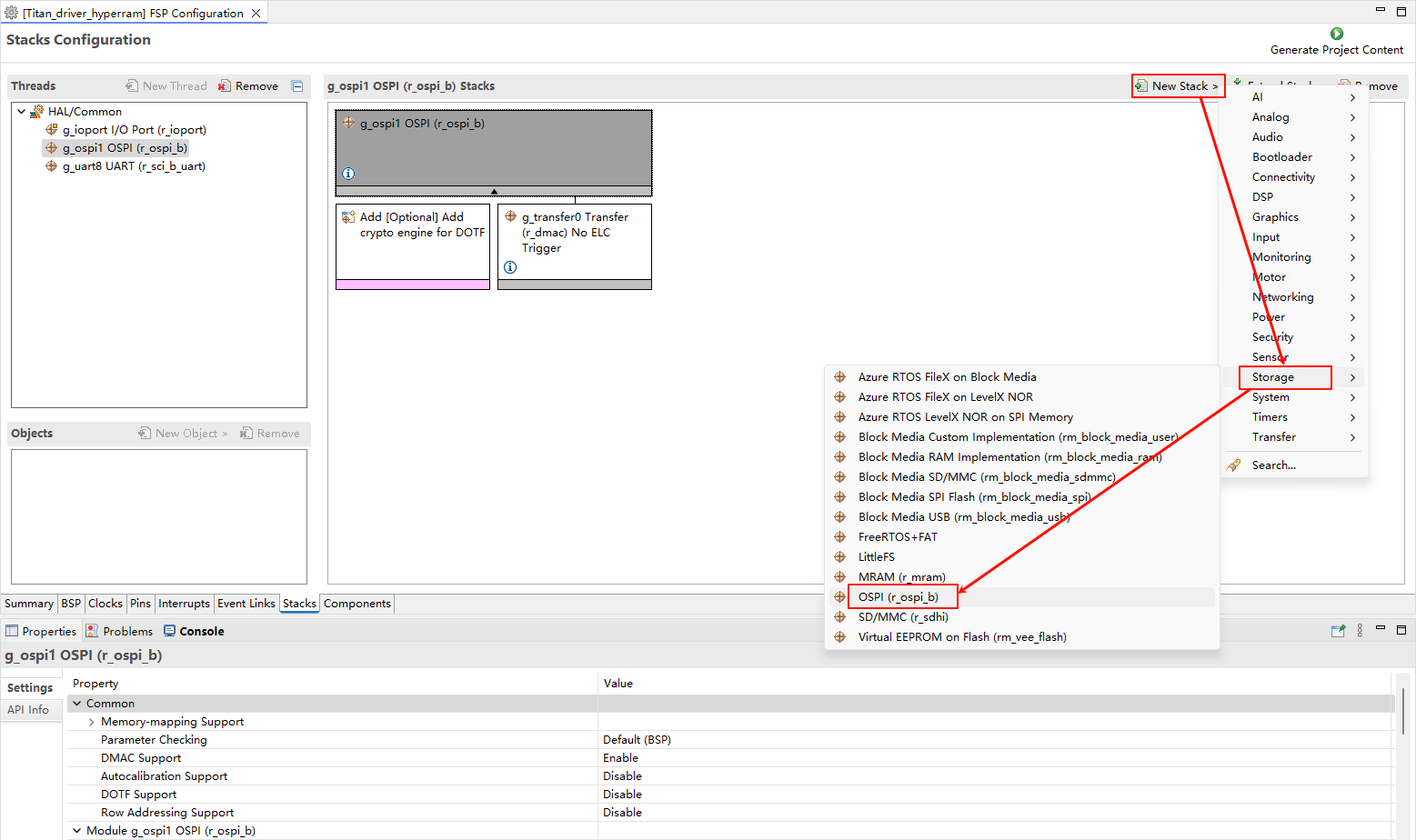Image resolution: width=1416 pixels, height=840 pixels.
Task: Click info icon on g_transfer0 Transfer block
Action: coord(510,267)
